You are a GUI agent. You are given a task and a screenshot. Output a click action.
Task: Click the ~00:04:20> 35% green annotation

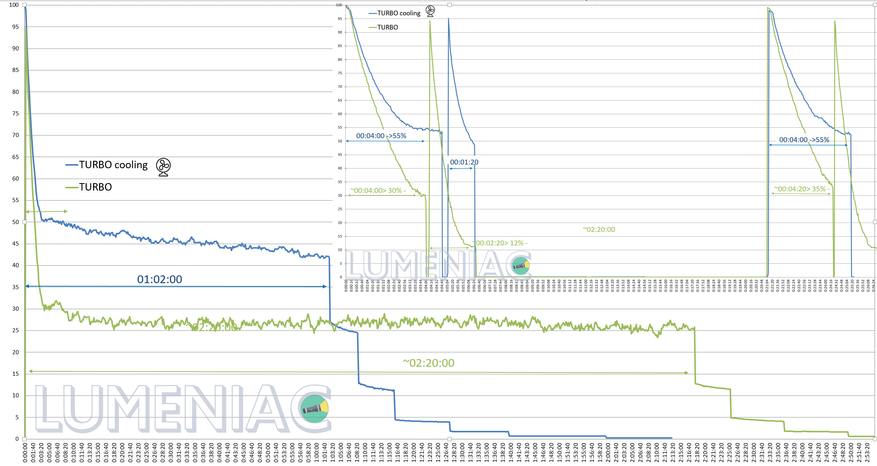pyautogui.click(x=801, y=189)
